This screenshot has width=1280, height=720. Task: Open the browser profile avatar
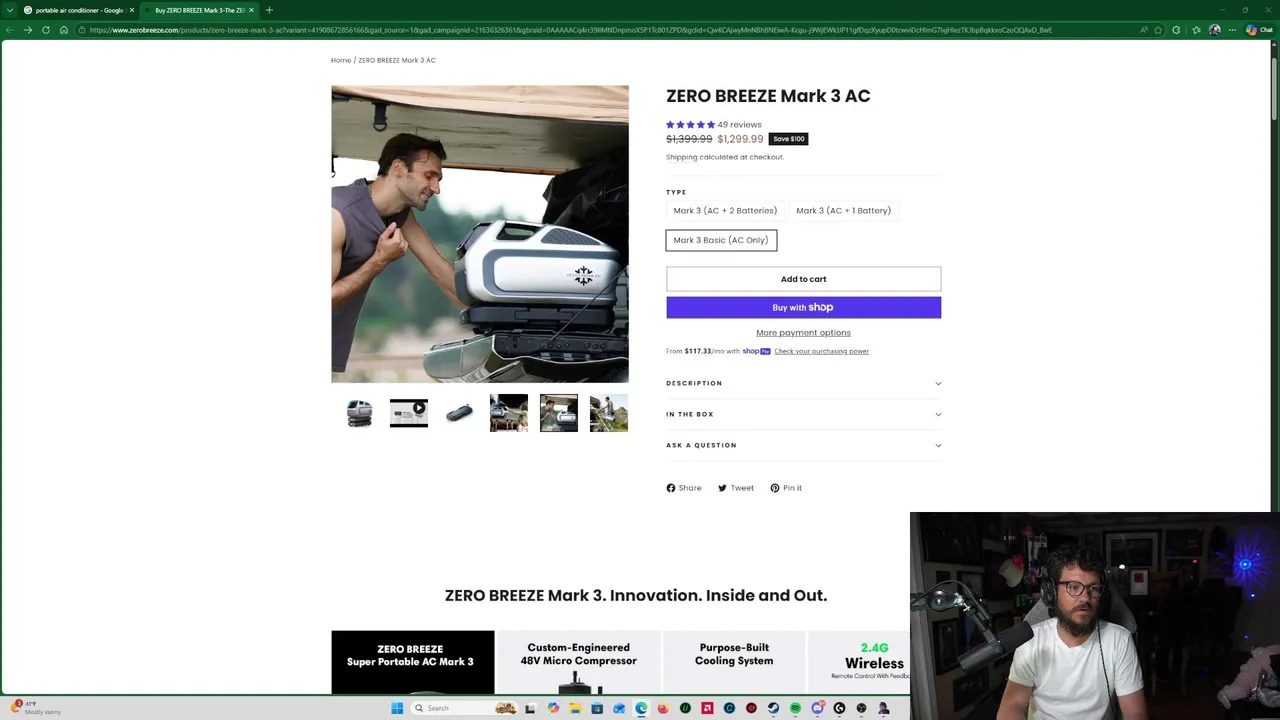[1214, 30]
